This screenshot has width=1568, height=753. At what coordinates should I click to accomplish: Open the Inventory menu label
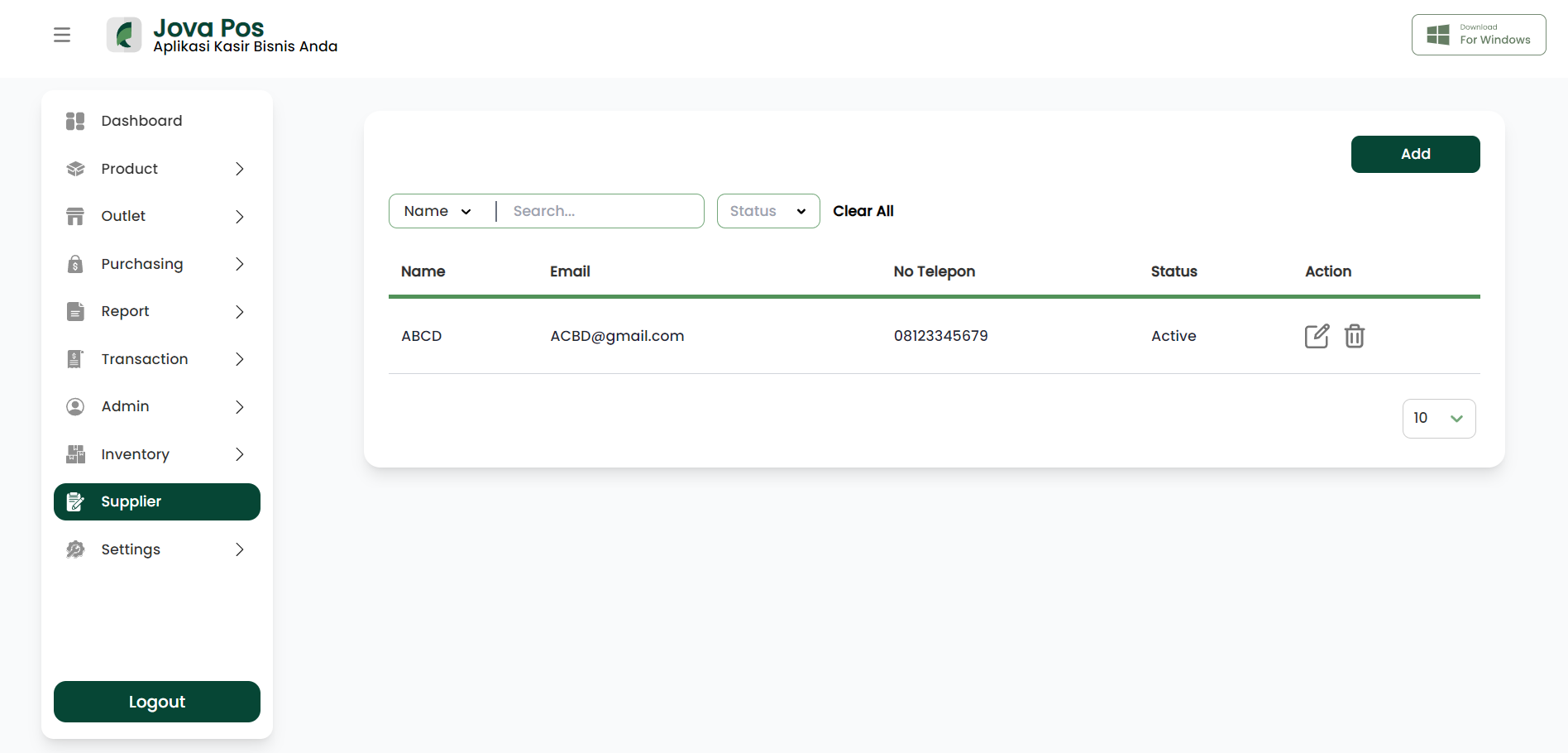(x=136, y=454)
